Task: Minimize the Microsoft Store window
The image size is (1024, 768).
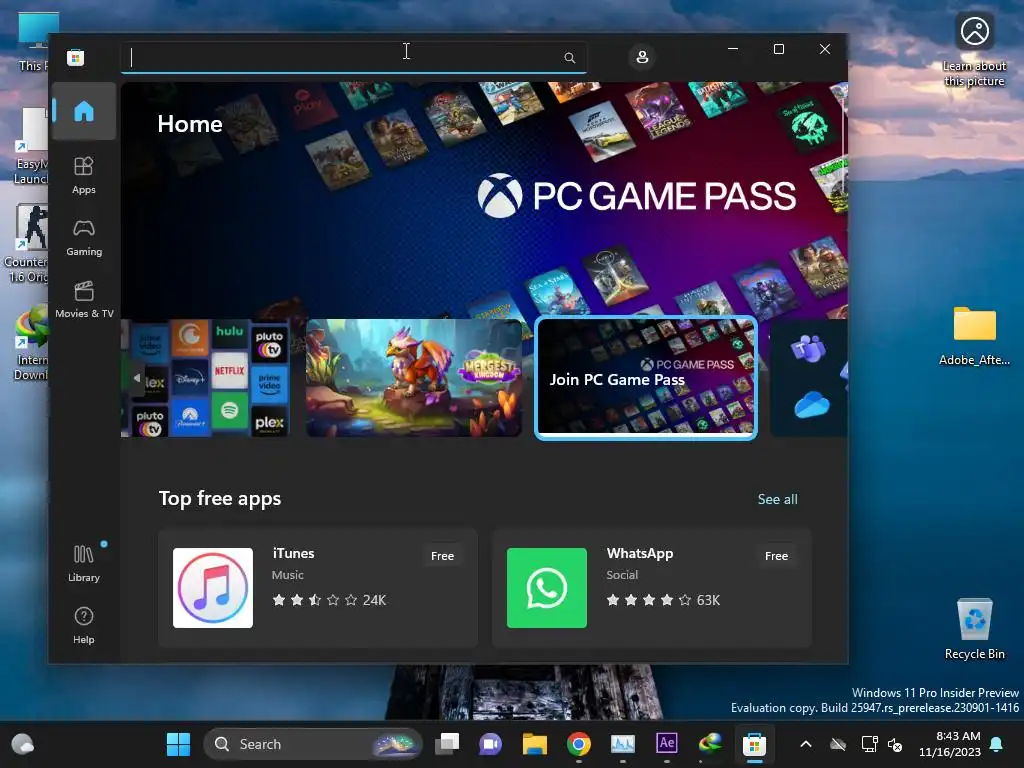Action: pos(733,49)
